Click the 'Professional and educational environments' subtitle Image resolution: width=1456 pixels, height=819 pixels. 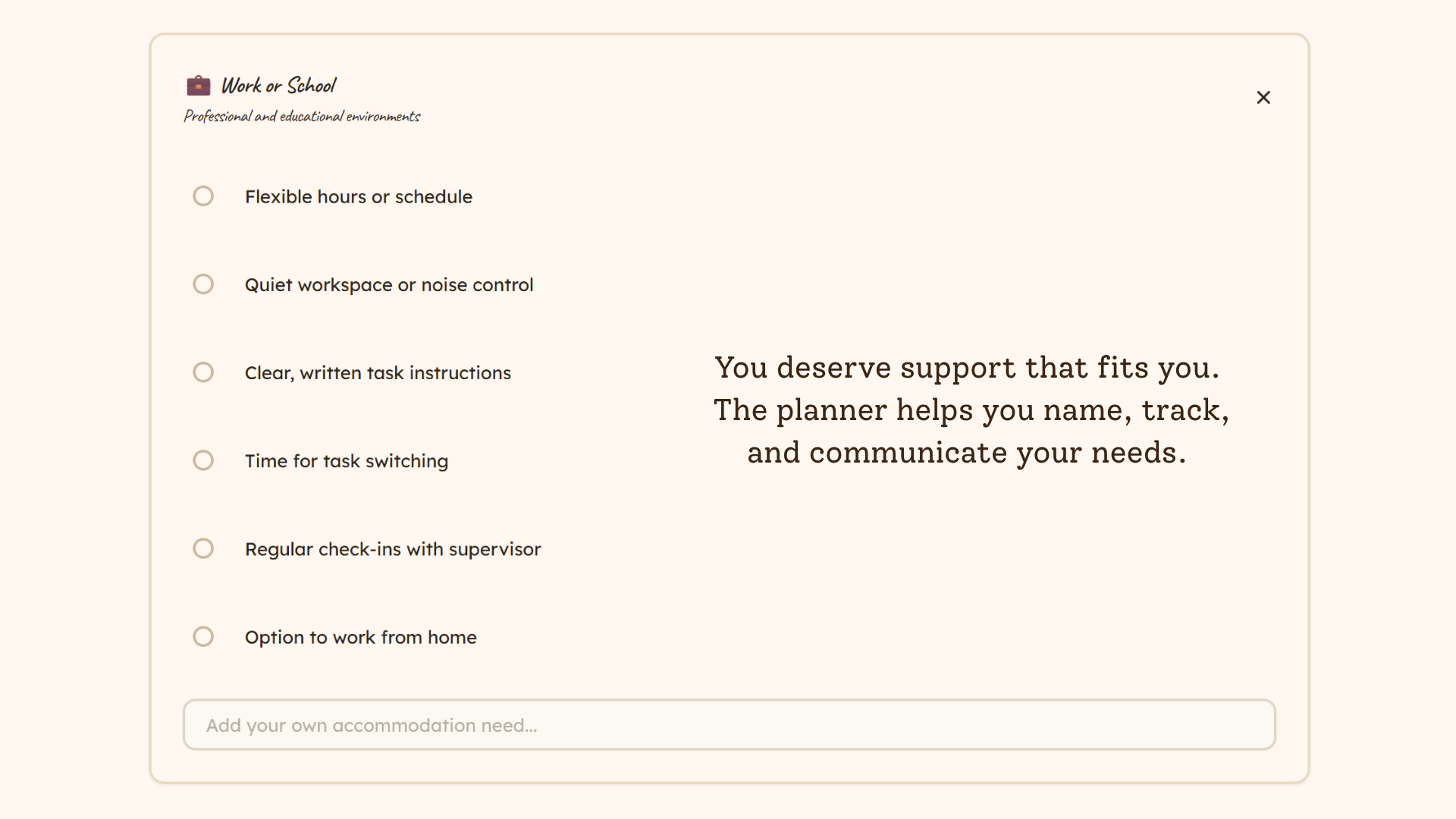[x=302, y=116]
